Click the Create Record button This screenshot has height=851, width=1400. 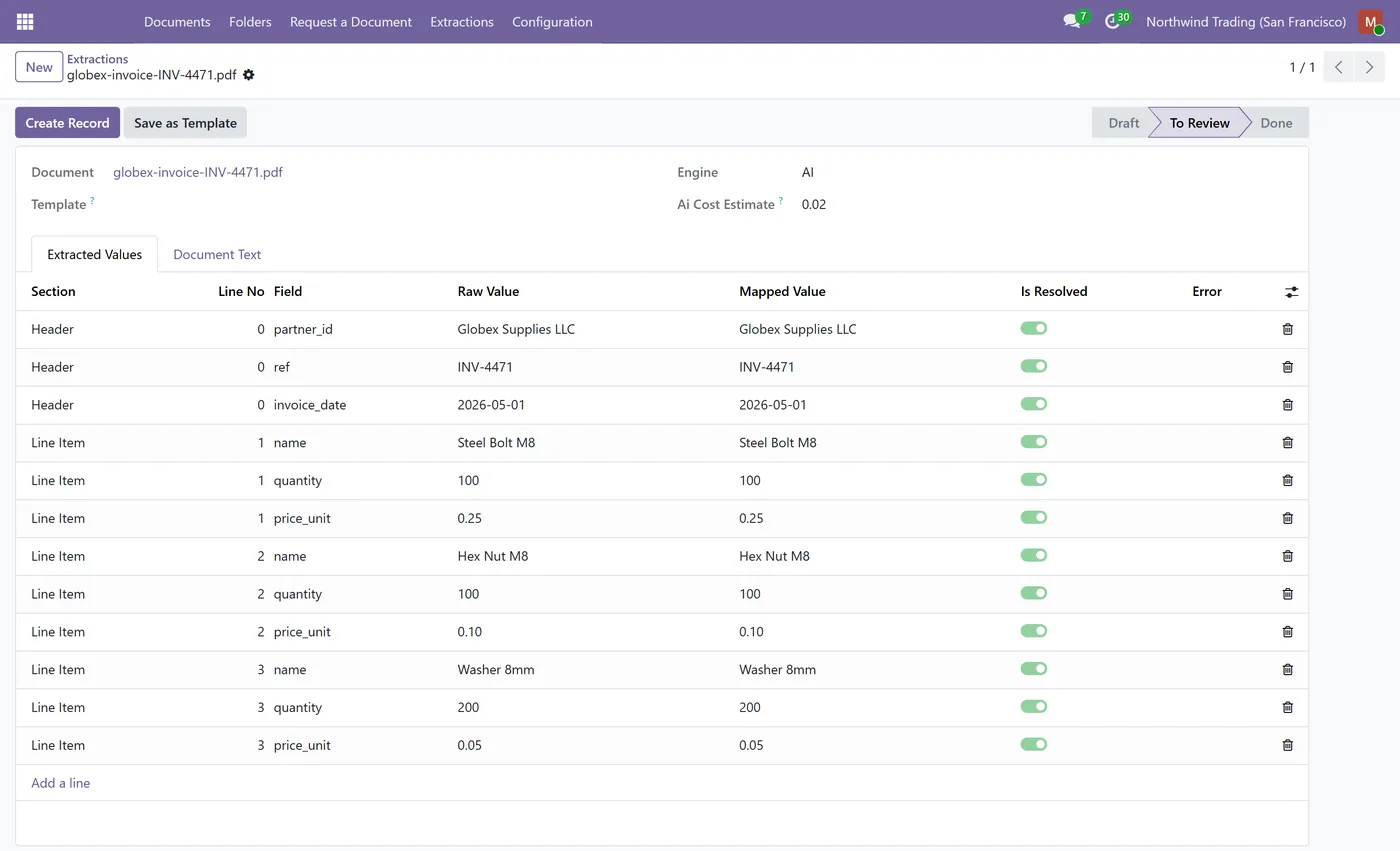(67, 123)
